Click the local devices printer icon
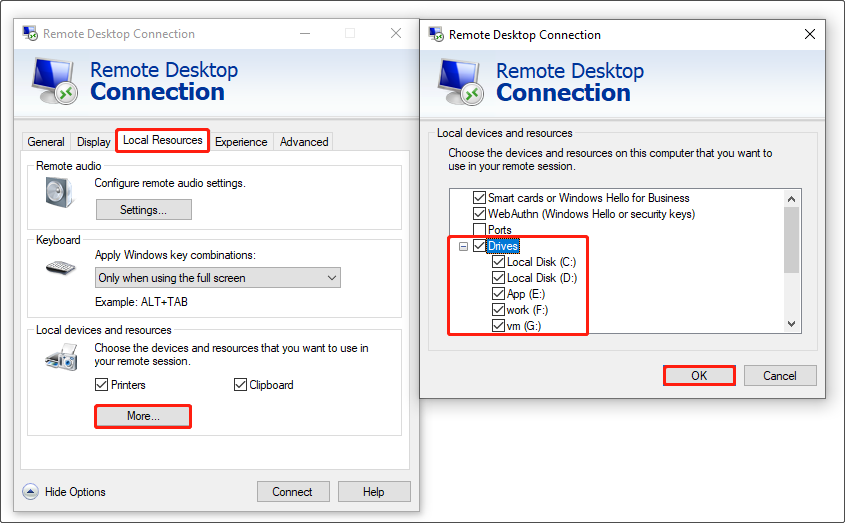The image size is (847, 525). [60, 357]
